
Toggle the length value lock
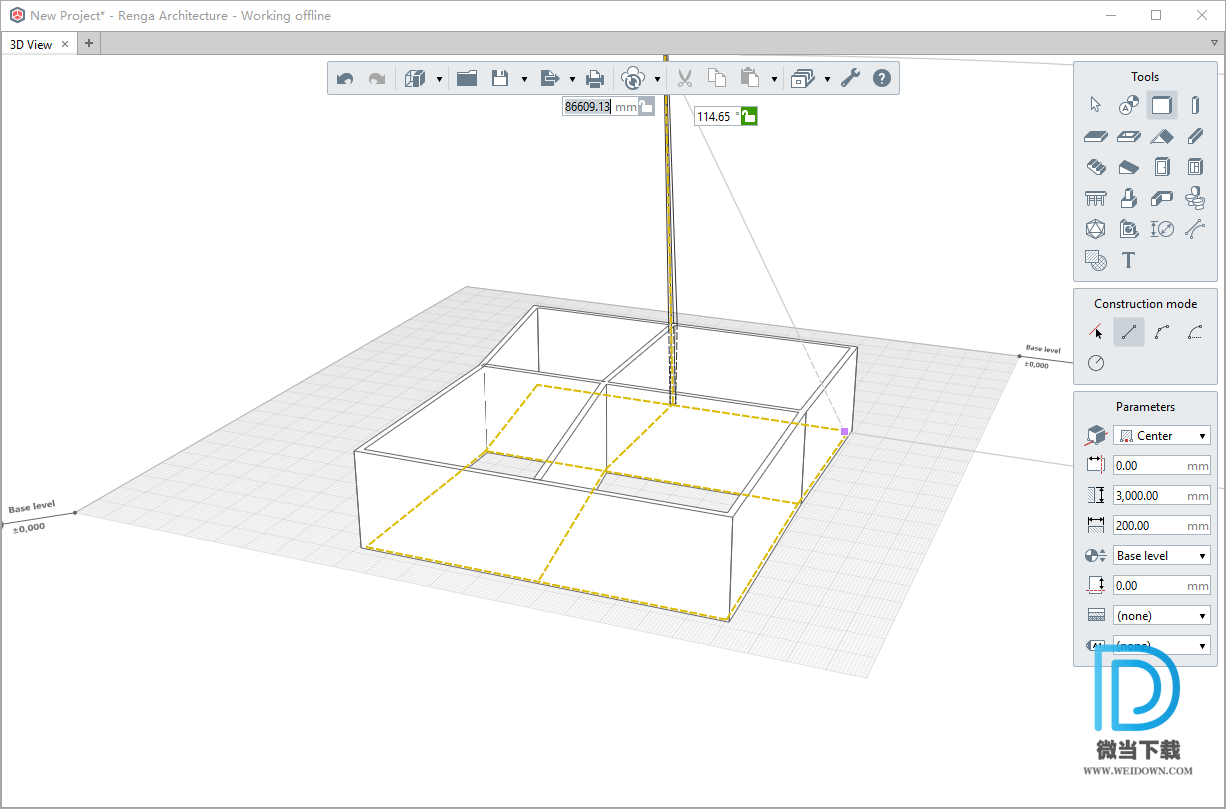point(646,106)
